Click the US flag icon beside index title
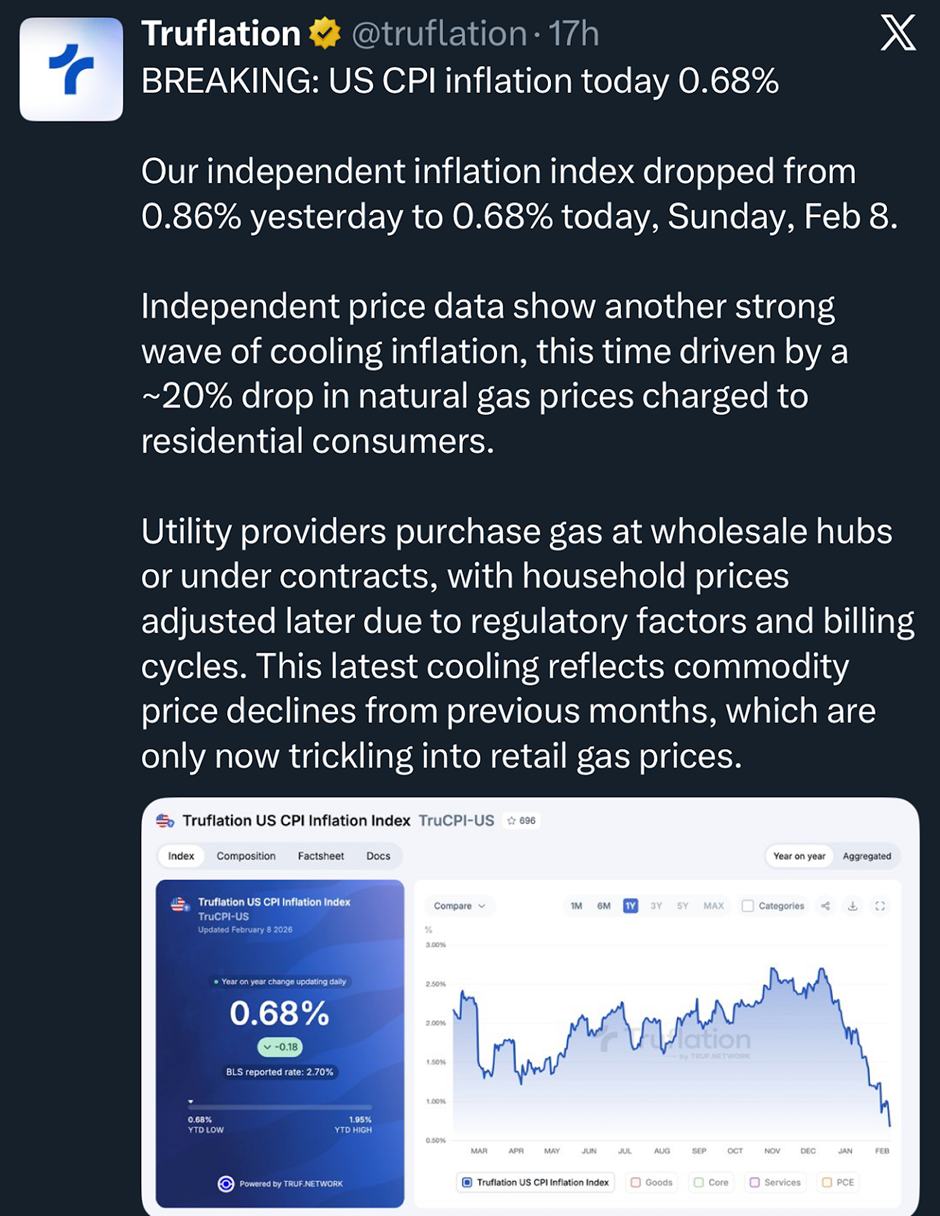This screenshot has height=1216, width=940. [x=165, y=821]
